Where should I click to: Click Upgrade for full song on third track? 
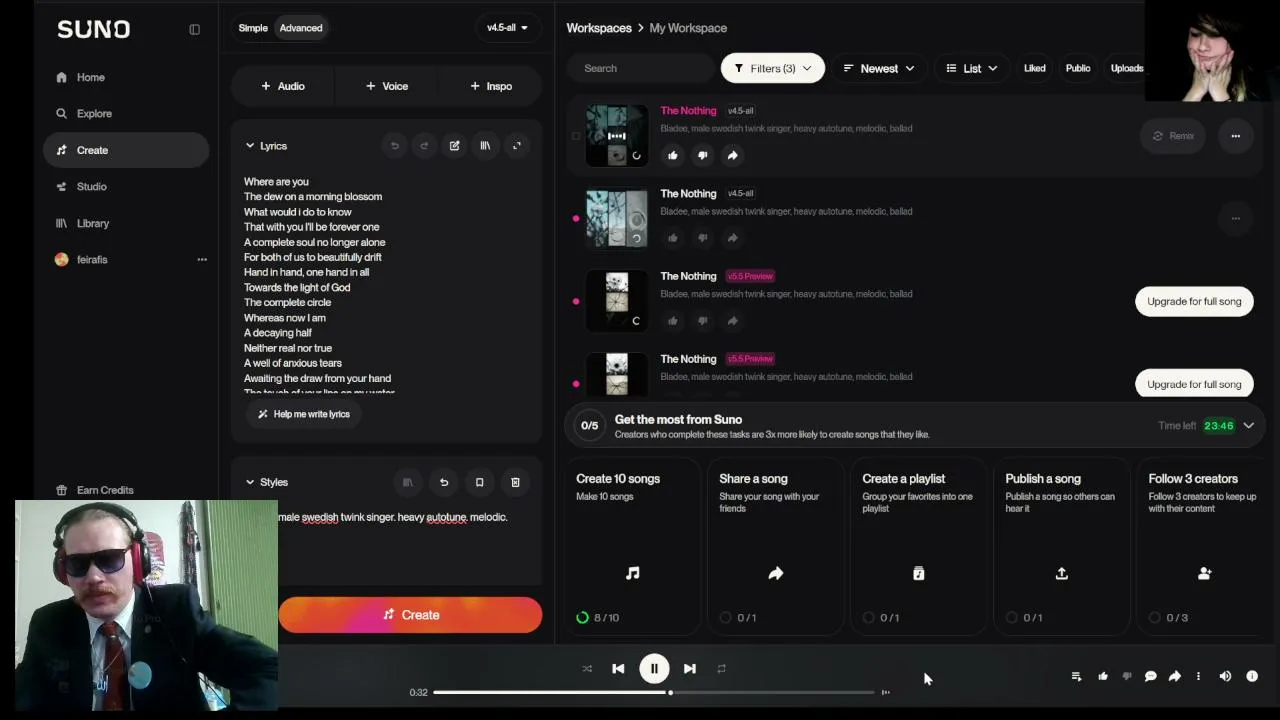tap(1194, 301)
